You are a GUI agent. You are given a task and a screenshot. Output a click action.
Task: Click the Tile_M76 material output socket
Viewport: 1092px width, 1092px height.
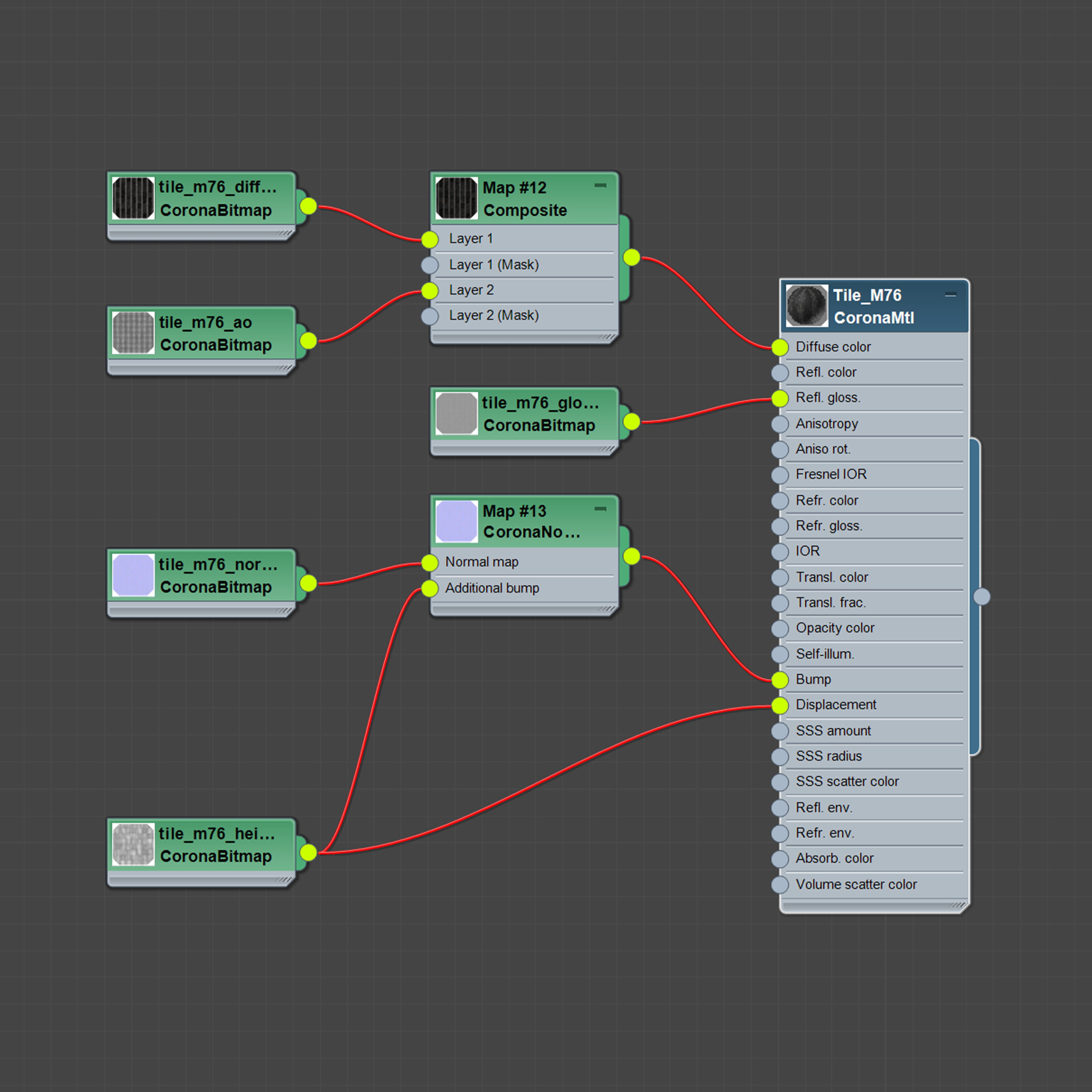(x=982, y=596)
